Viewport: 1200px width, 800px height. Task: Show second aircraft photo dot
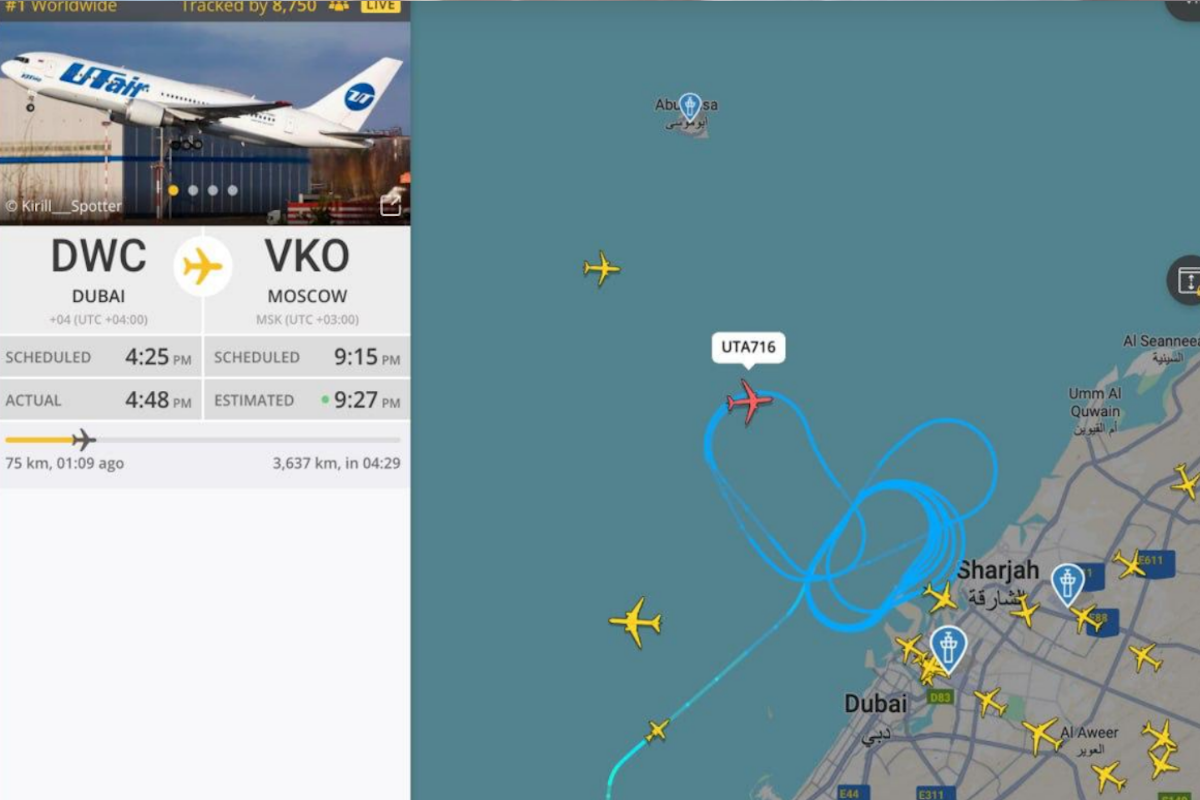pos(193,190)
